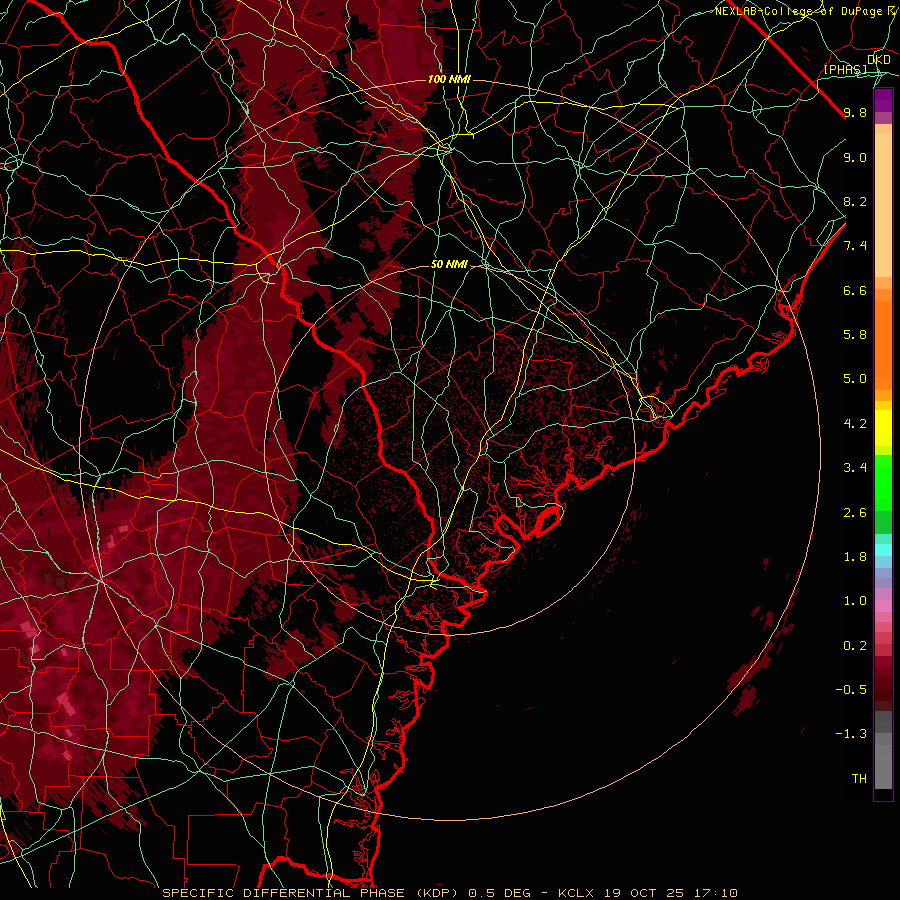Image resolution: width=900 pixels, height=900 pixels.
Task: Pick the yellow color bar segment
Action: (883, 428)
